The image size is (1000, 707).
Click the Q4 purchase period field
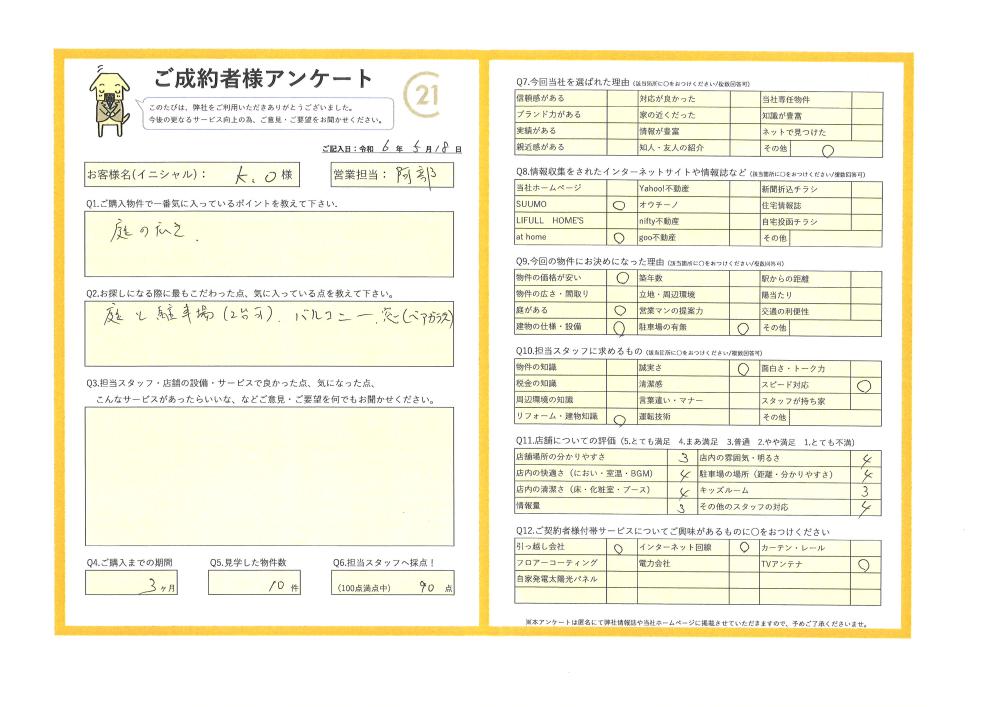point(133,585)
